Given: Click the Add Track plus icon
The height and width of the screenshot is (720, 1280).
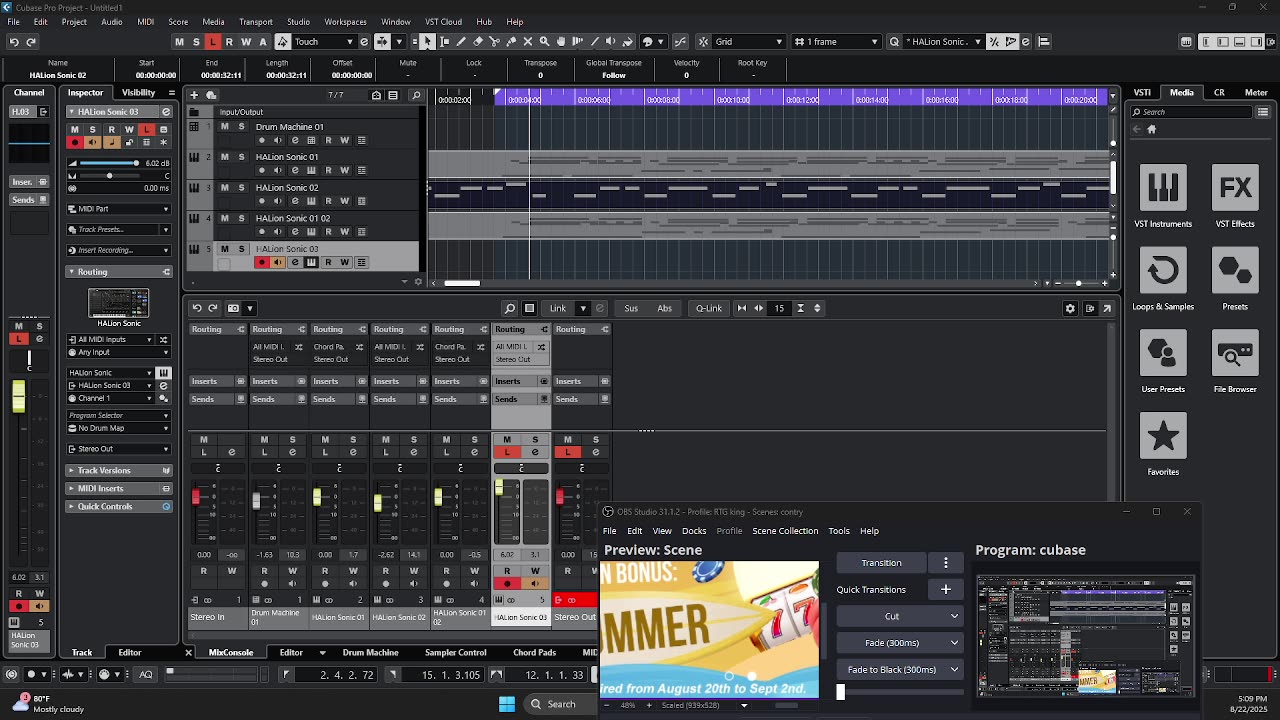Looking at the screenshot, I should click(x=194, y=95).
